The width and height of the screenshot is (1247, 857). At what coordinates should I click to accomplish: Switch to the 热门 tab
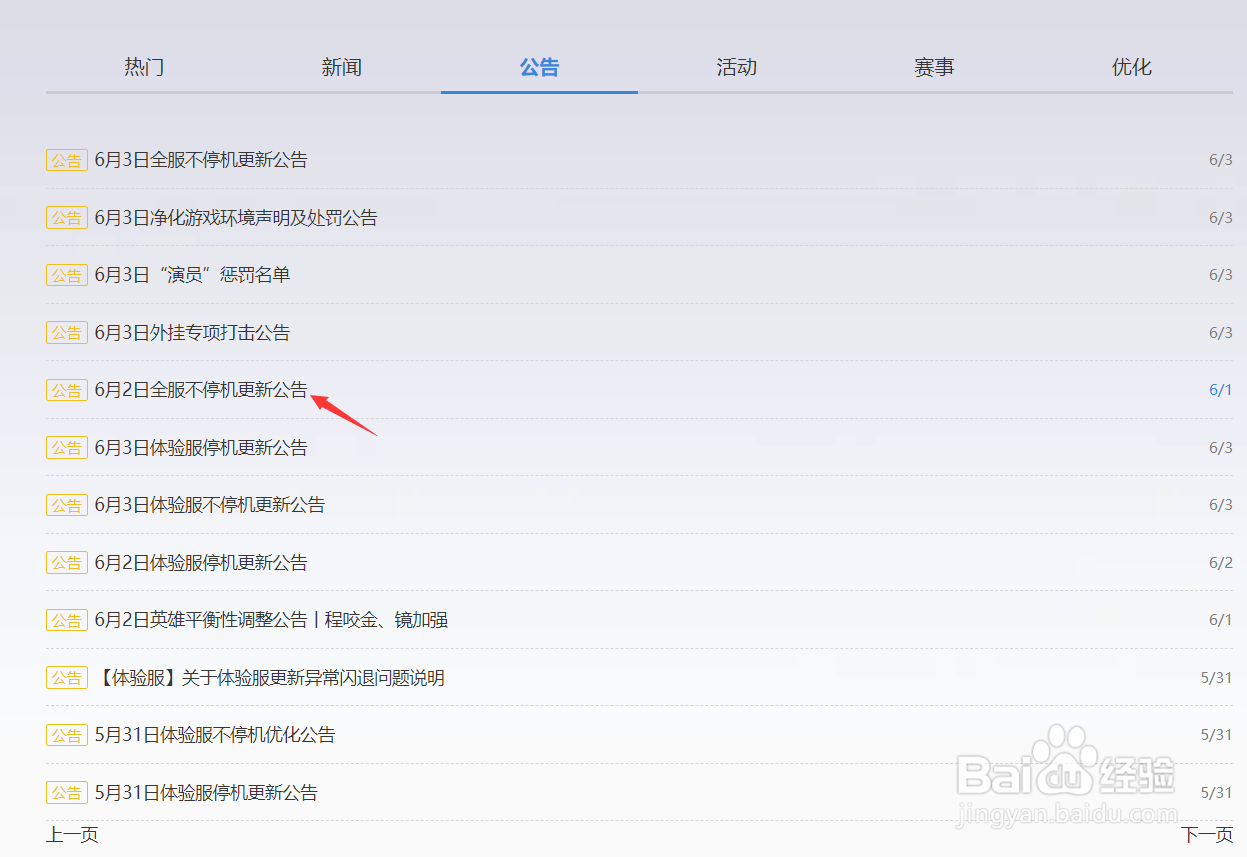(143, 67)
